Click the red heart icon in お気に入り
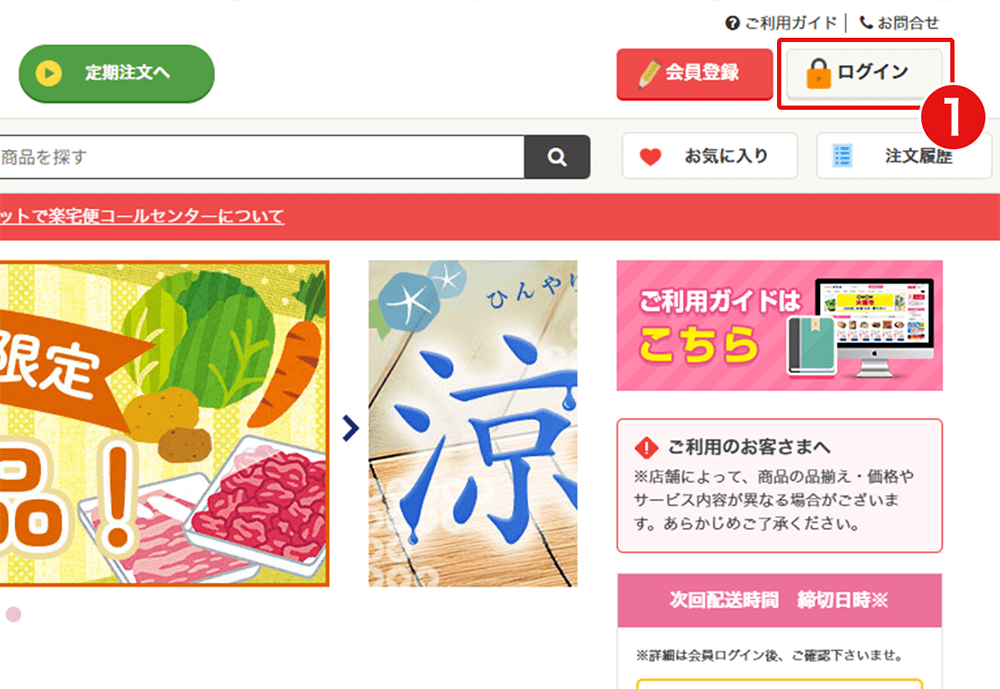Screen dimensions: 1000x689 (651, 156)
